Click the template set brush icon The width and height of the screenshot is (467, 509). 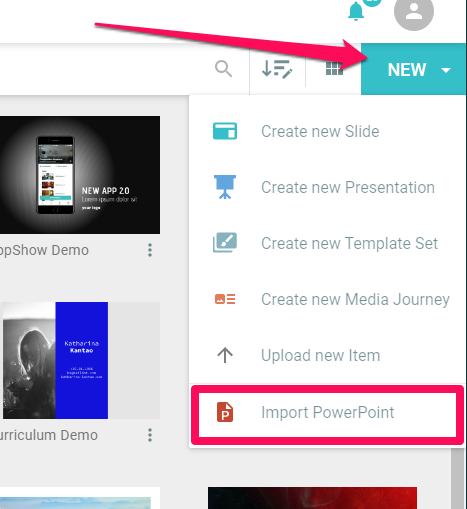click(x=225, y=242)
